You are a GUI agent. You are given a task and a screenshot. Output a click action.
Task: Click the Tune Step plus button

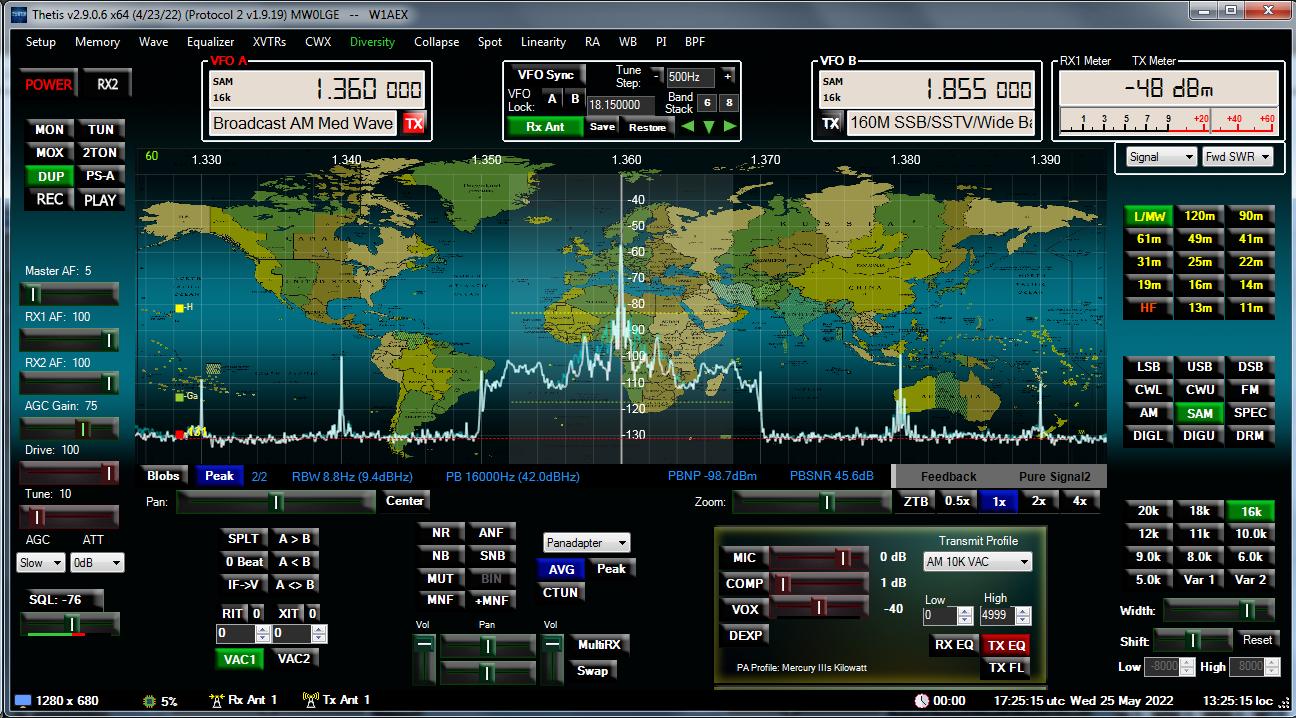(727, 76)
